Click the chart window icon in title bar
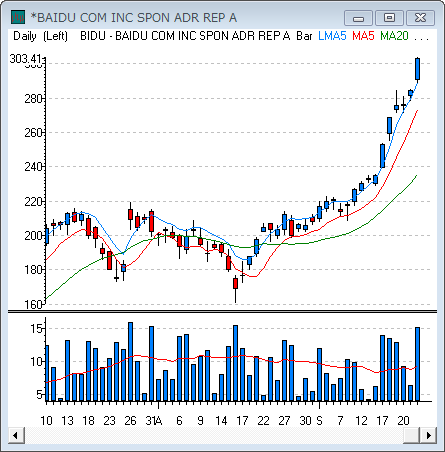The width and height of the screenshot is (445, 452). [x=18, y=17]
